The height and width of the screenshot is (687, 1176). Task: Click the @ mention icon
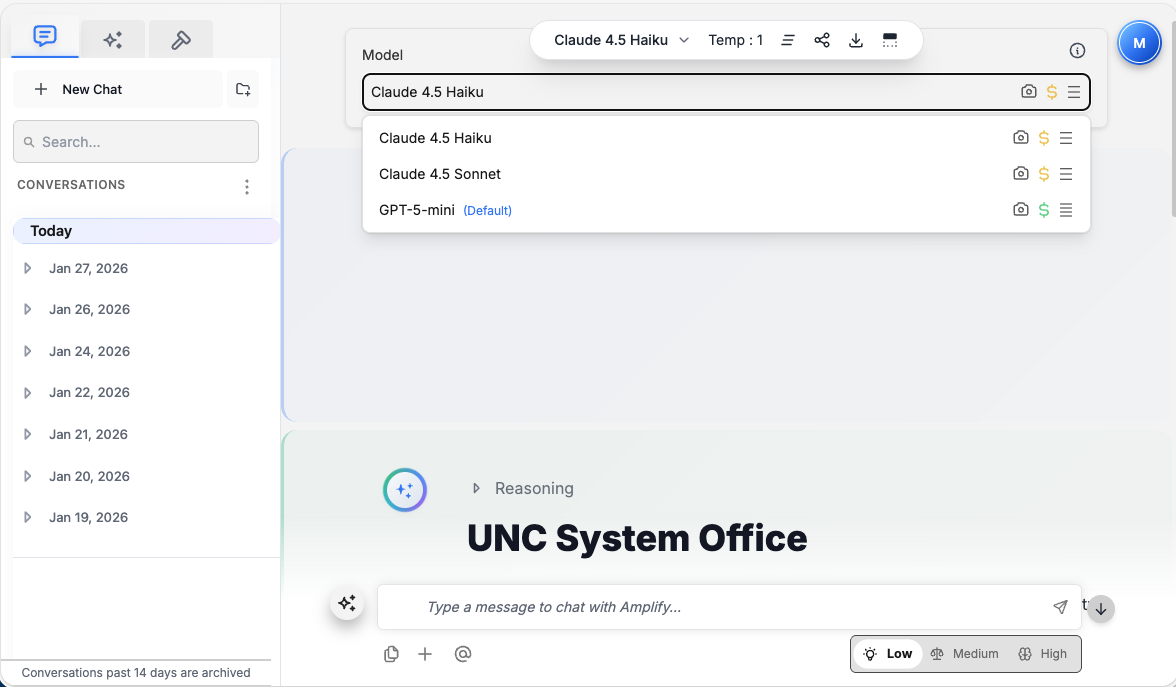(462, 654)
